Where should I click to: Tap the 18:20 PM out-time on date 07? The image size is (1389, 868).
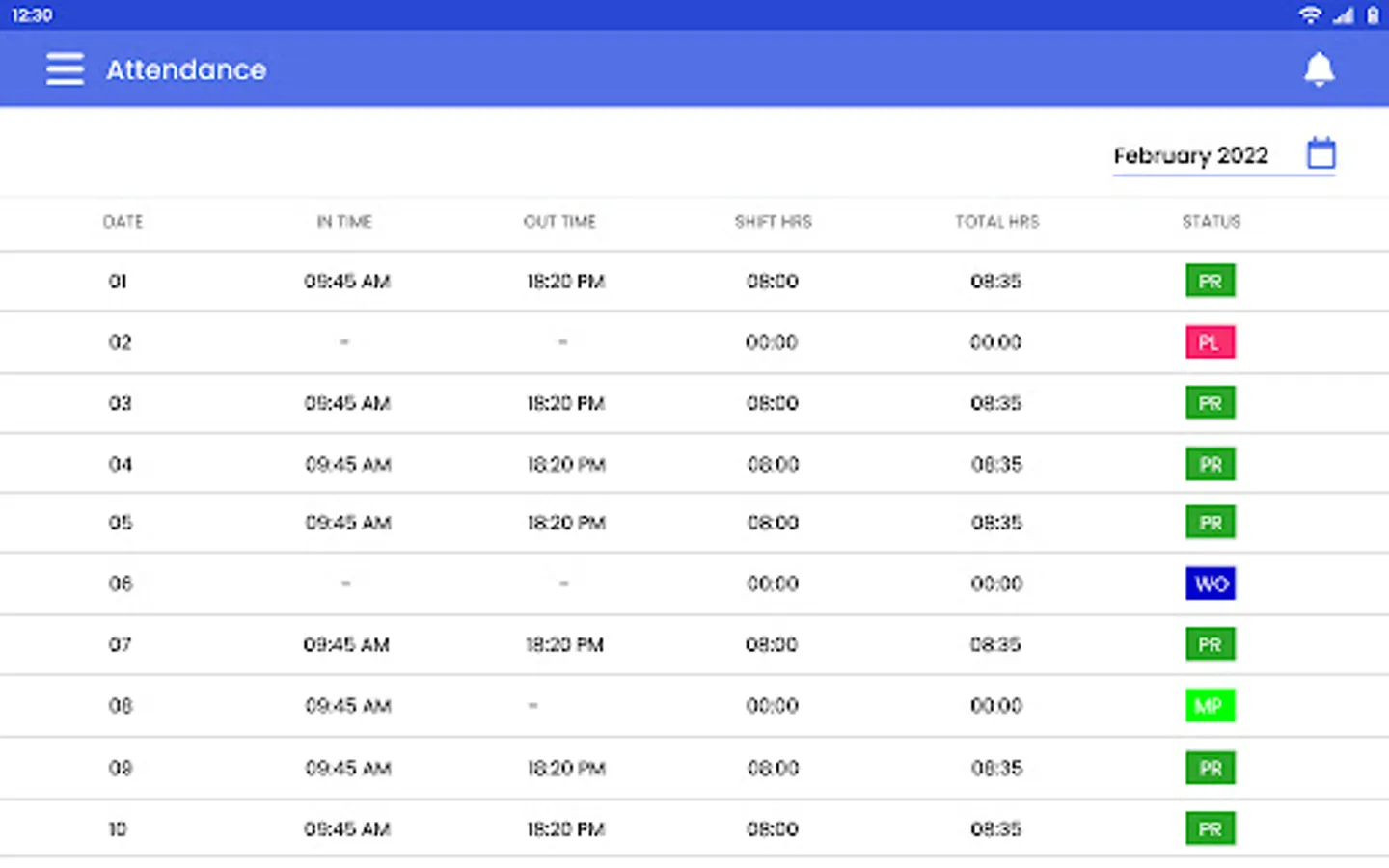pyautogui.click(x=564, y=644)
